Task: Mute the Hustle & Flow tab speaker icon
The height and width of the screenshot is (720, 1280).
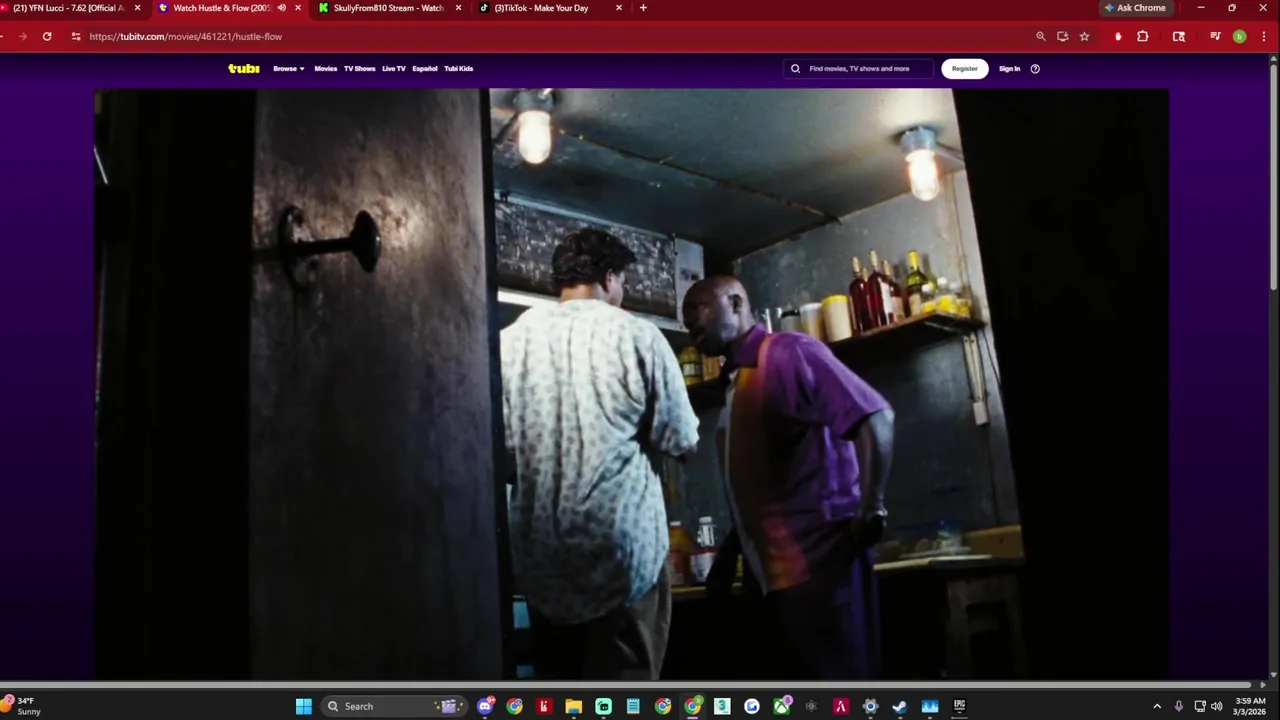Action: [x=281, y=8]
